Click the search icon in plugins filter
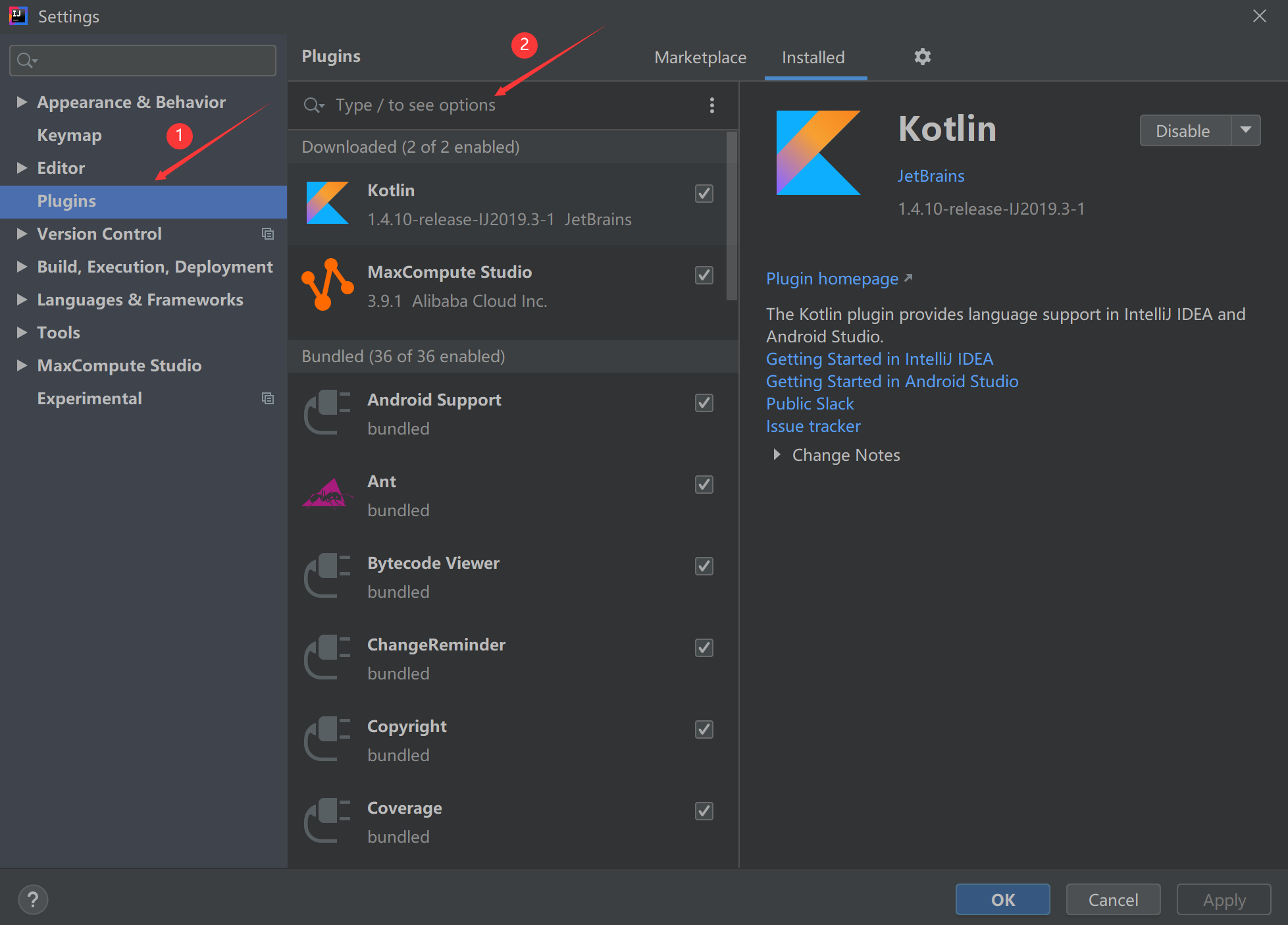Screen dimensions: 1288x925 (x=313, y=105)
